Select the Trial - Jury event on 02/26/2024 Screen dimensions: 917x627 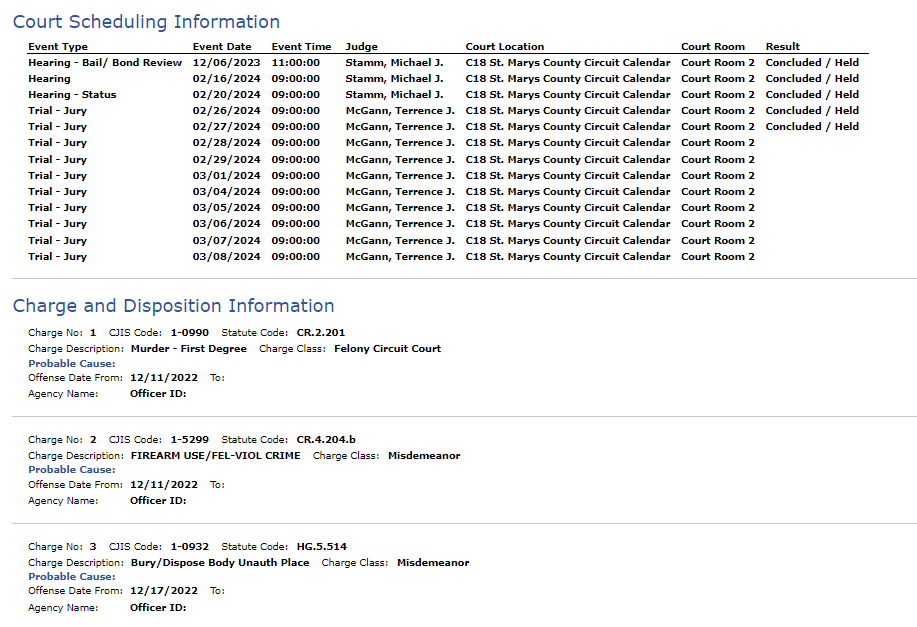tap(57, 111)
